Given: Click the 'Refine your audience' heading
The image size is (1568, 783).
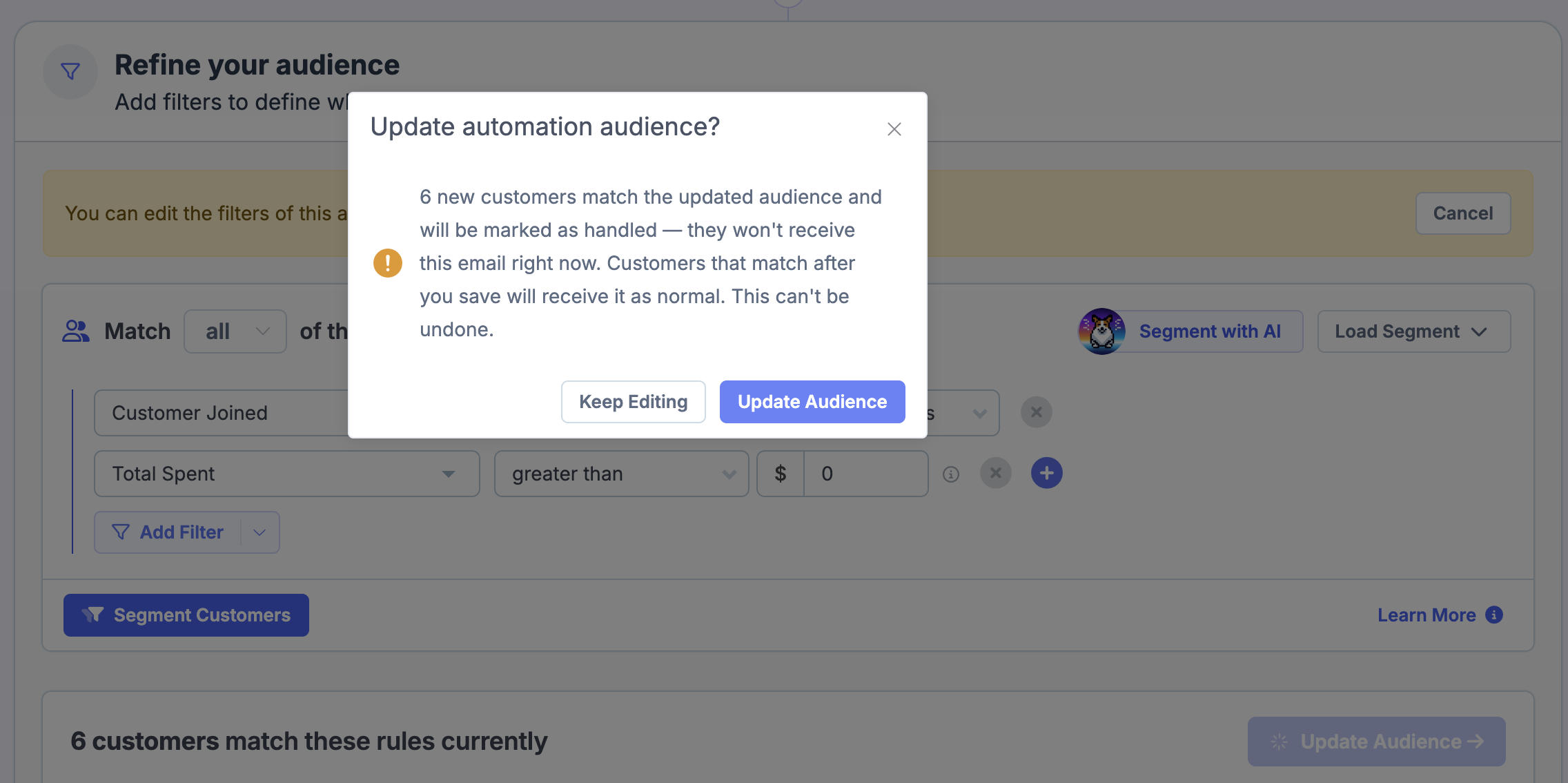Looking at the screenshot, I should click(x=257, y=65).
